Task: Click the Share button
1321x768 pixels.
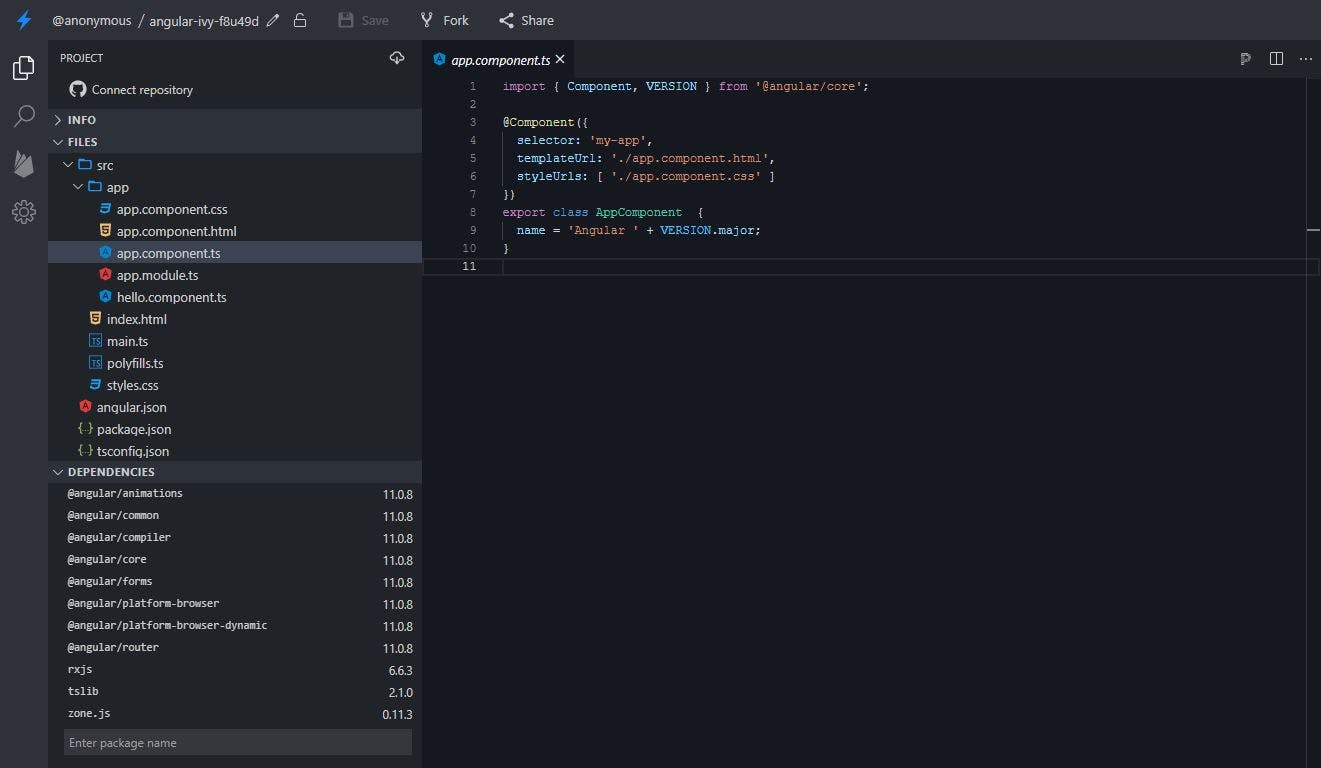Action: [526, 20]
